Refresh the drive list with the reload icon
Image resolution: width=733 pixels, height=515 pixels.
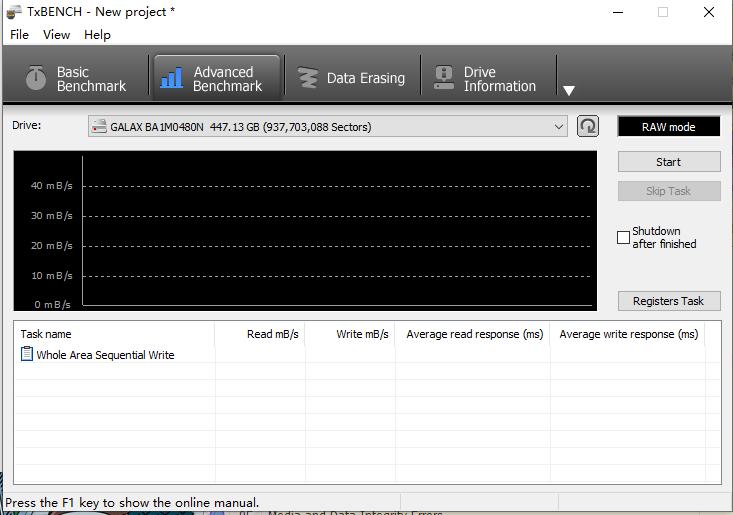tap(588, 126)
